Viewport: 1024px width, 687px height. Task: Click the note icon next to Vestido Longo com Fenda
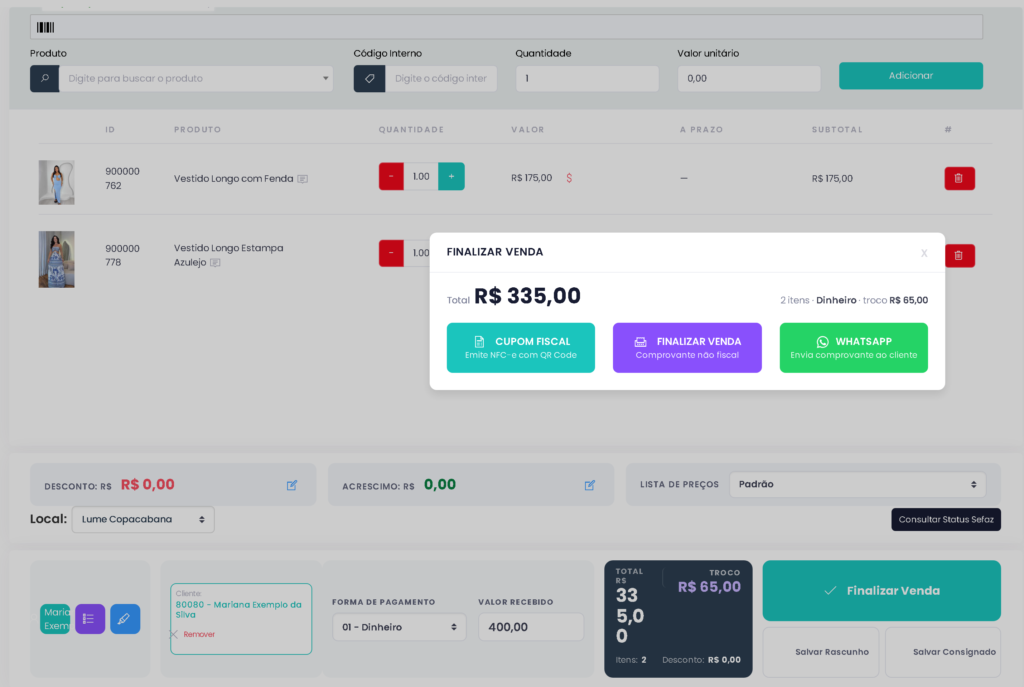coord(302,179)
